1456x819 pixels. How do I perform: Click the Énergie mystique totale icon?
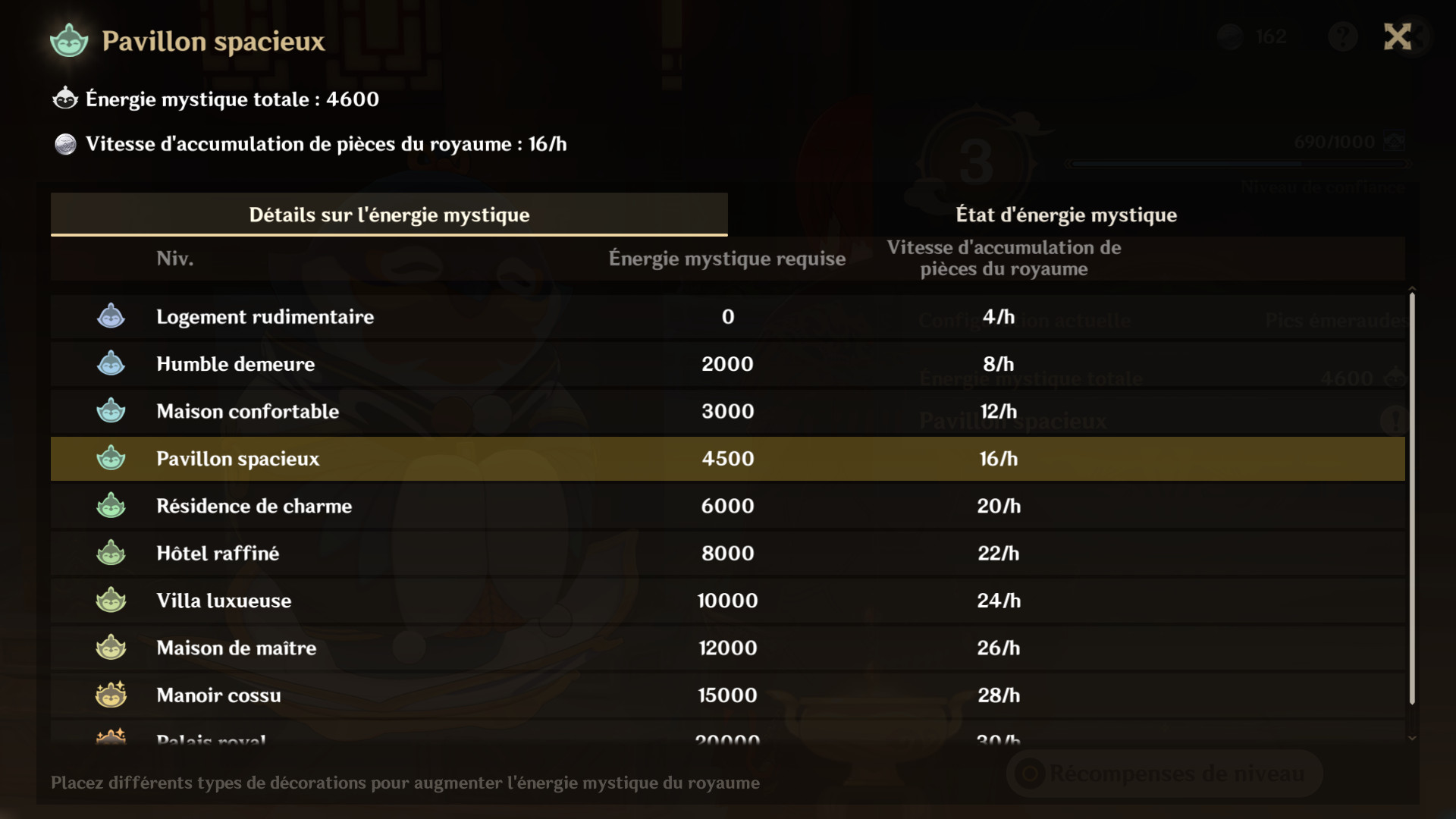click(66, 99)
